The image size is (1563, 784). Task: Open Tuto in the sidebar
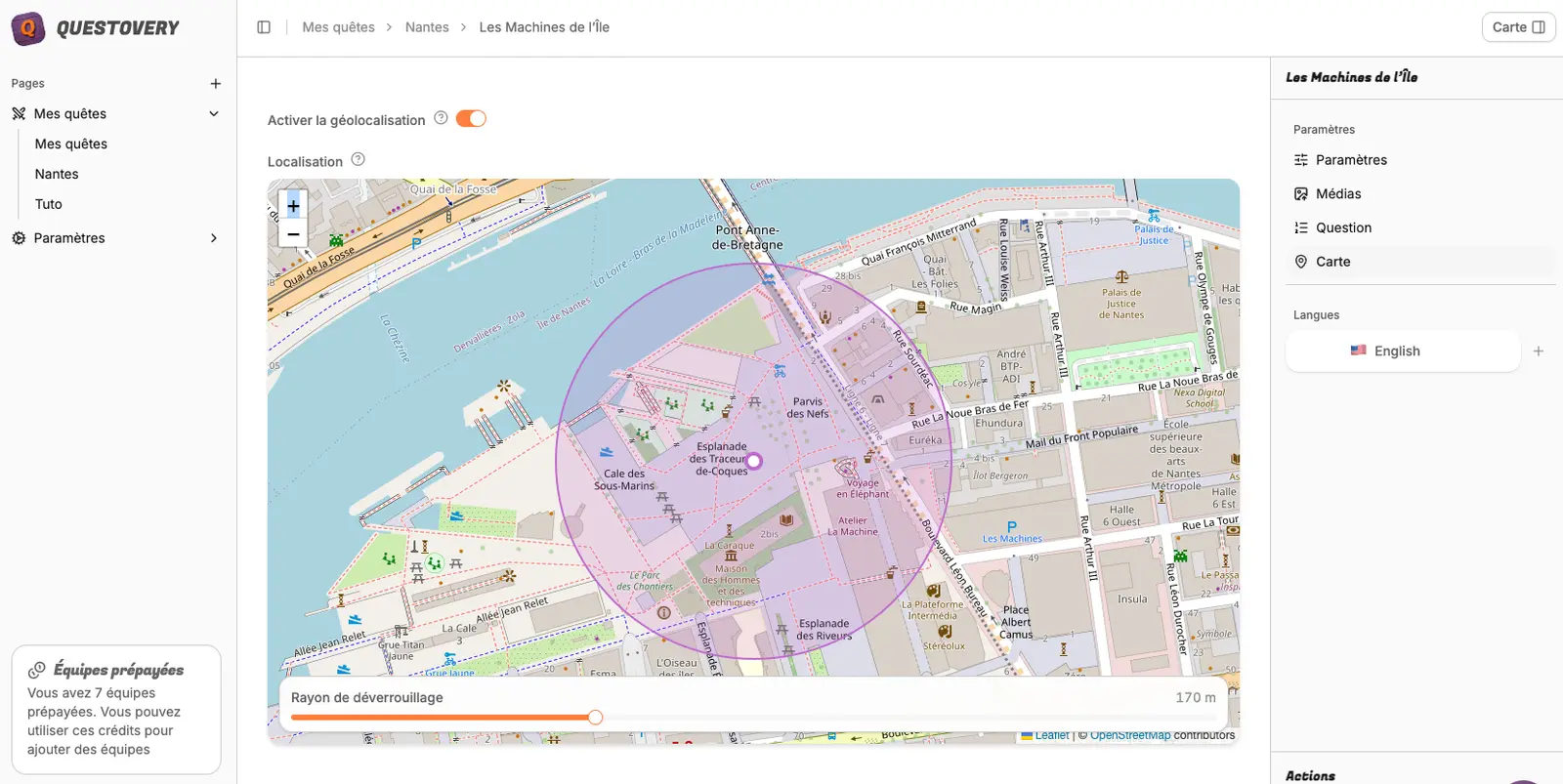(49, 205)
